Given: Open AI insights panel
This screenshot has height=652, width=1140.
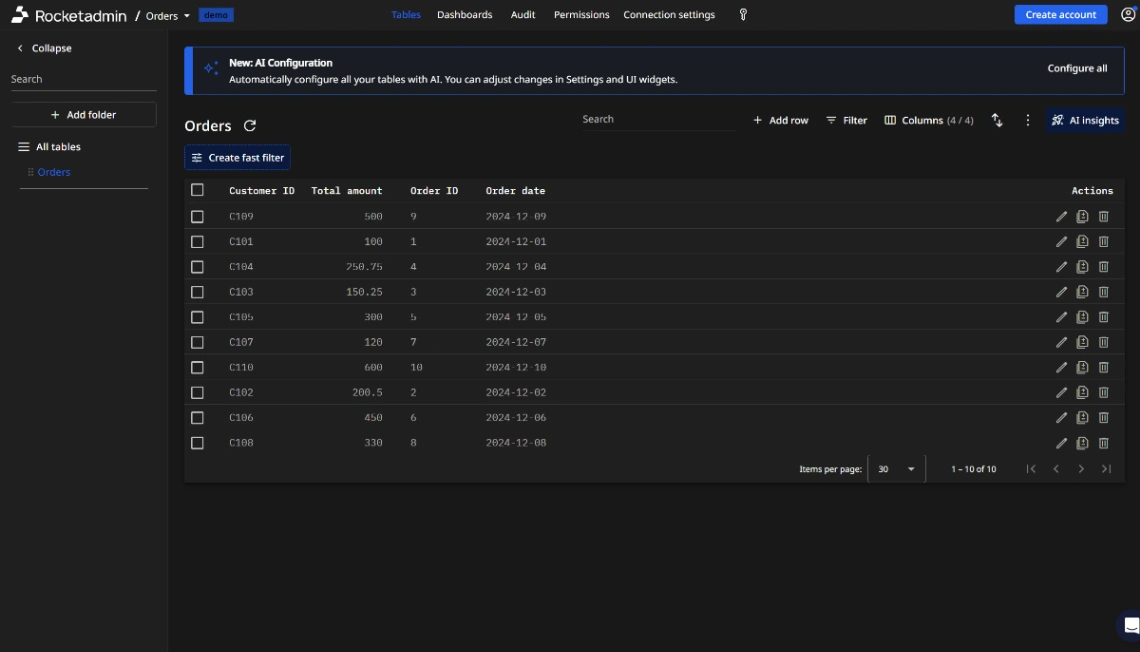Looking at the screenshot, I should (x=1085, y=120).
